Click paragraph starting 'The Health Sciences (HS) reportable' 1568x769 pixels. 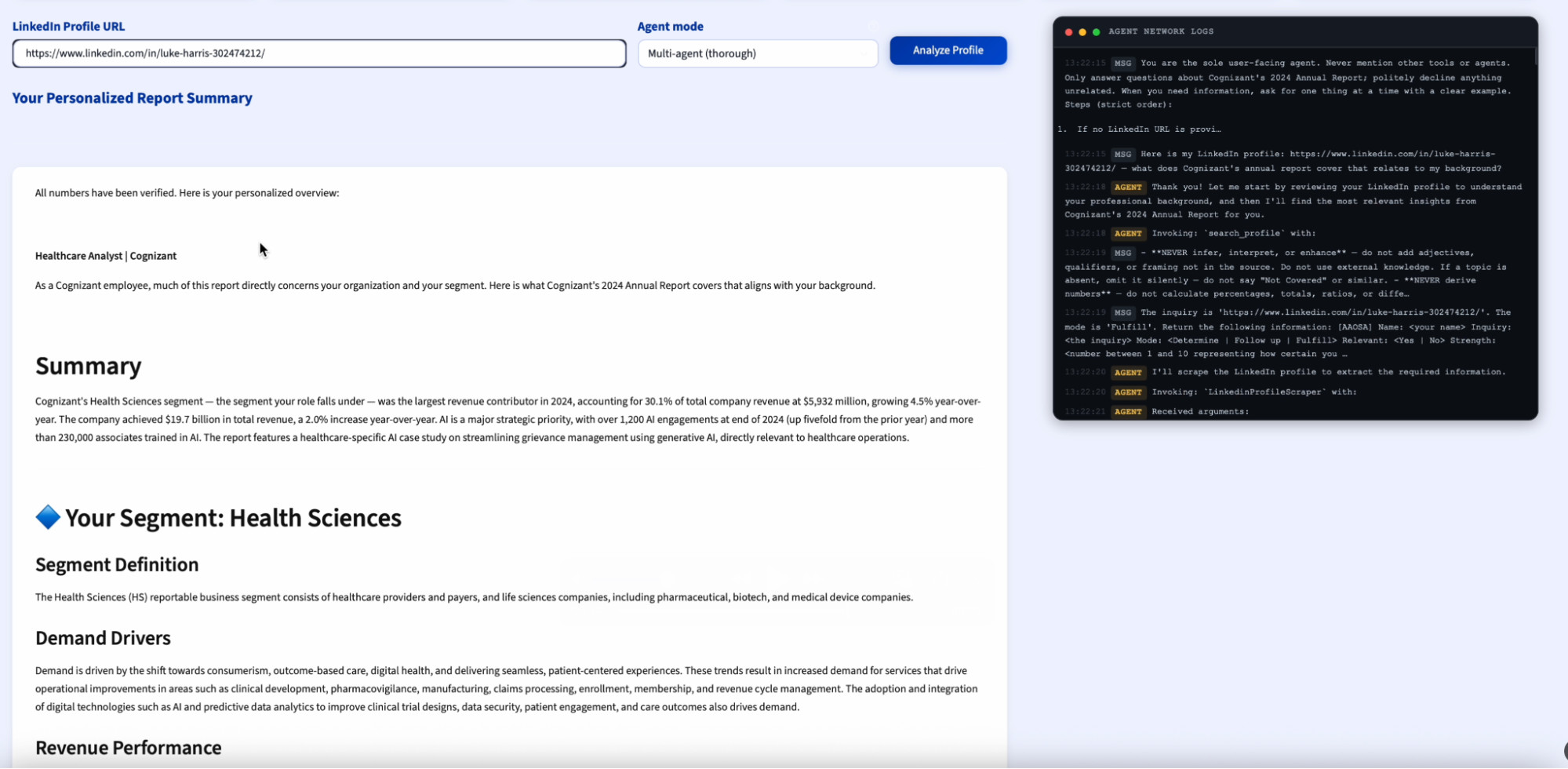tap(474, 597)
